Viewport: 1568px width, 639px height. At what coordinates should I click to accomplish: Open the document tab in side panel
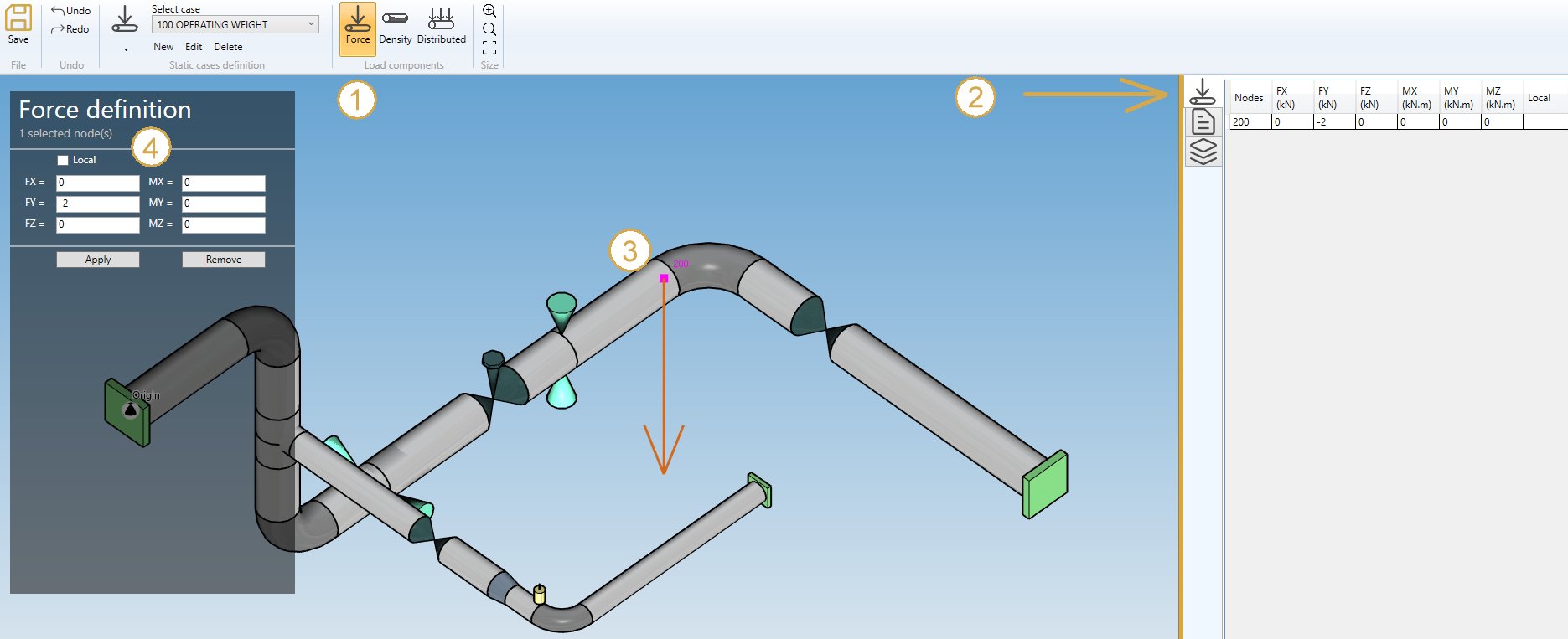coord(1203,121)
